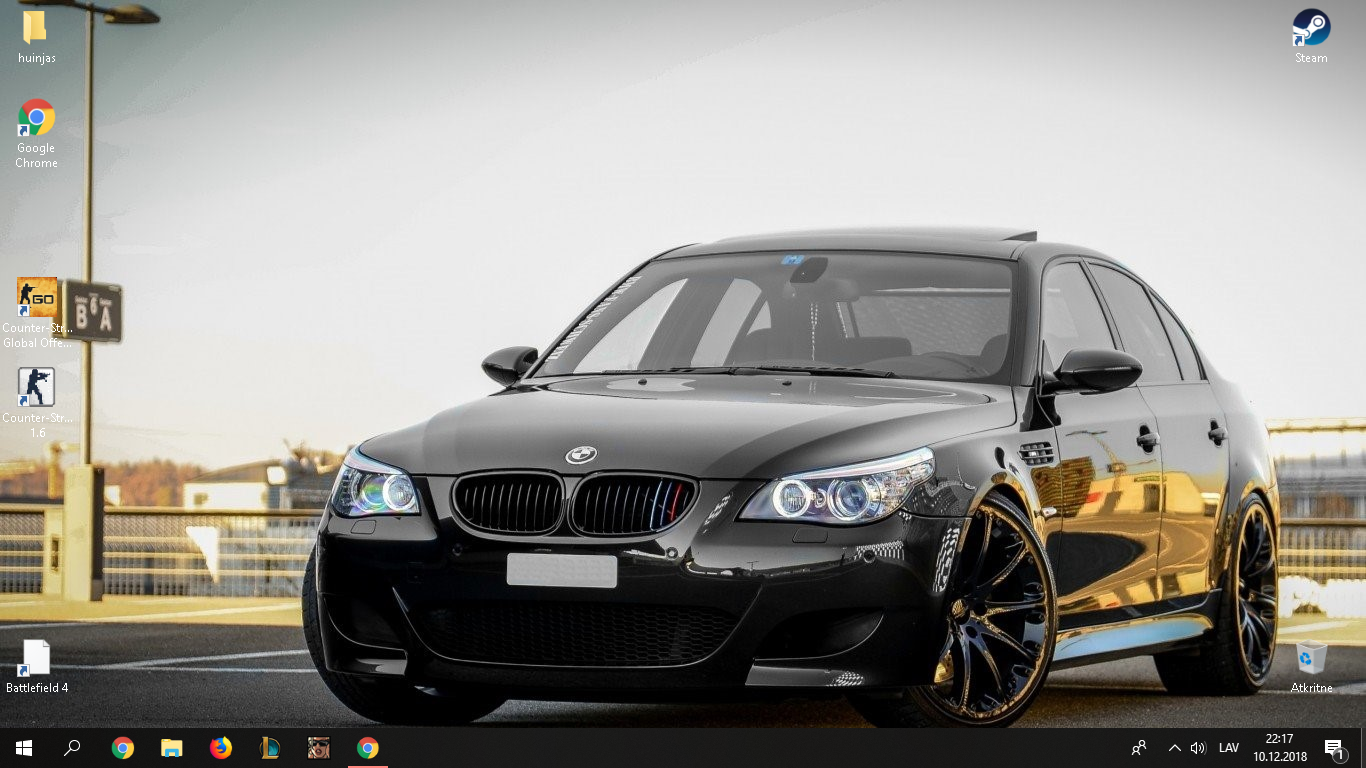Select the Steam desktop shortcut
1366x768 pixels.
tap(1311, 37)
